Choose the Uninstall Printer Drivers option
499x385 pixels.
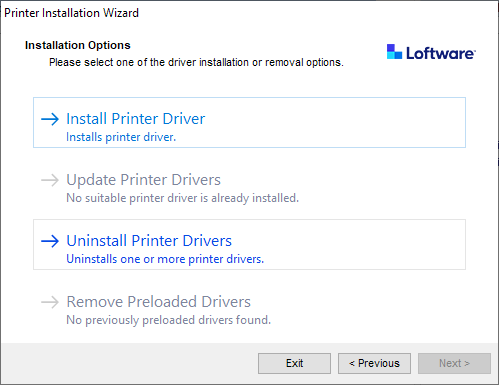249,244
